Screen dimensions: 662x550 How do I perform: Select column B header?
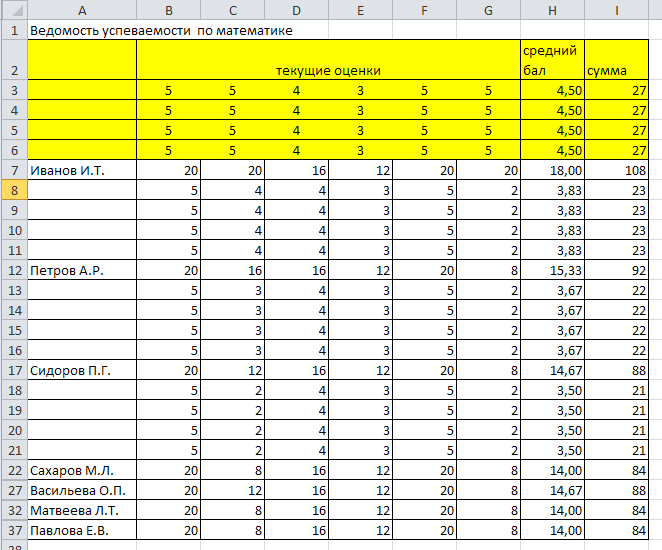(x=169, y=10)
